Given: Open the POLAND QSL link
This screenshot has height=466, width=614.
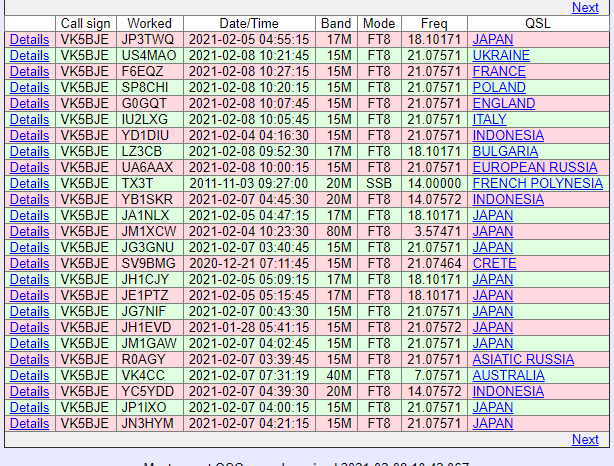Looking at the screenshot, I should point(499,87).
